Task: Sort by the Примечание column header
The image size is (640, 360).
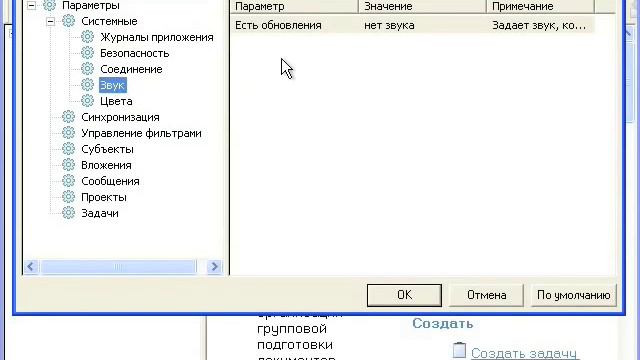Action: (x=540, y=6)
